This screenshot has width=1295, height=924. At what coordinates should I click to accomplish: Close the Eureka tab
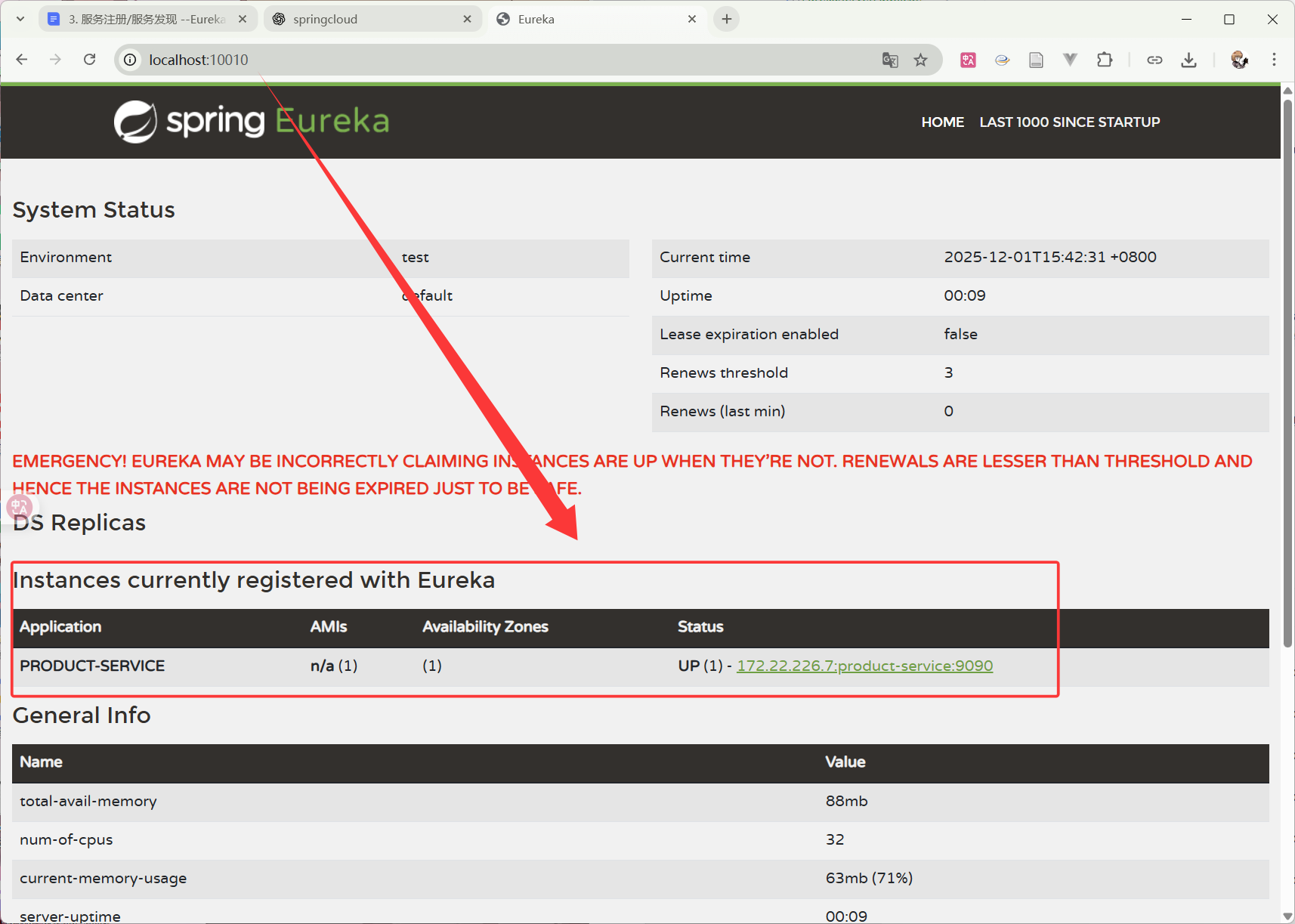click(x=691, y=19)
